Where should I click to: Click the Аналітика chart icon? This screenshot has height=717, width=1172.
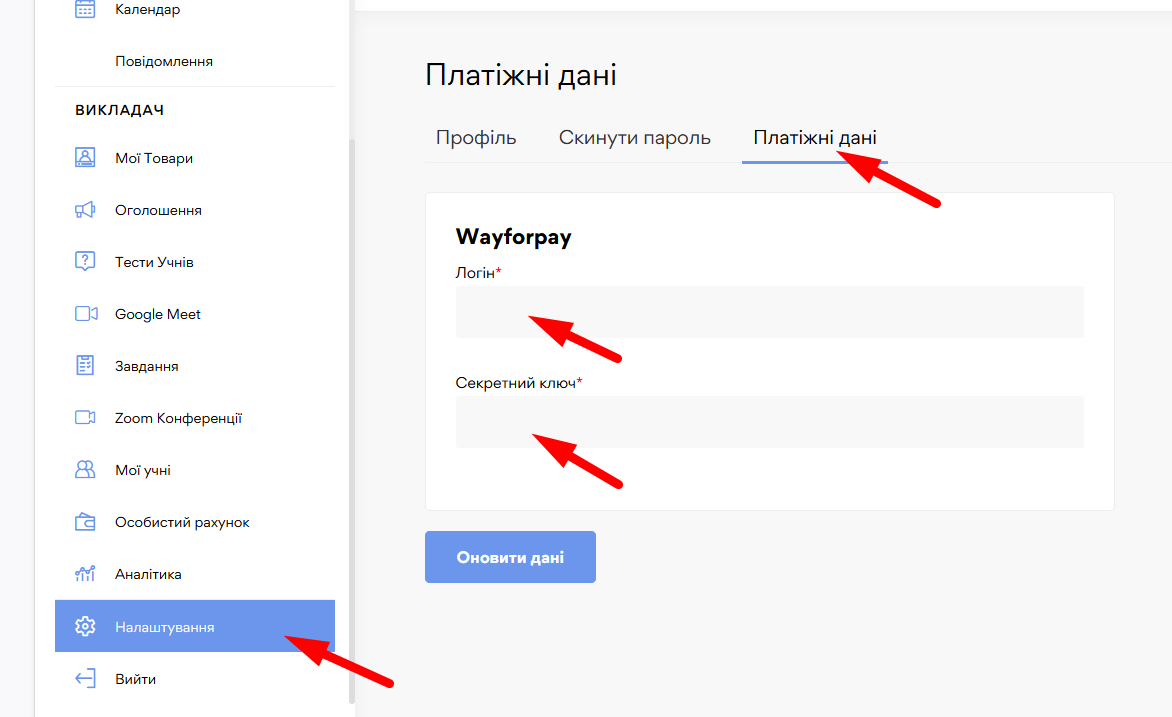85,574
